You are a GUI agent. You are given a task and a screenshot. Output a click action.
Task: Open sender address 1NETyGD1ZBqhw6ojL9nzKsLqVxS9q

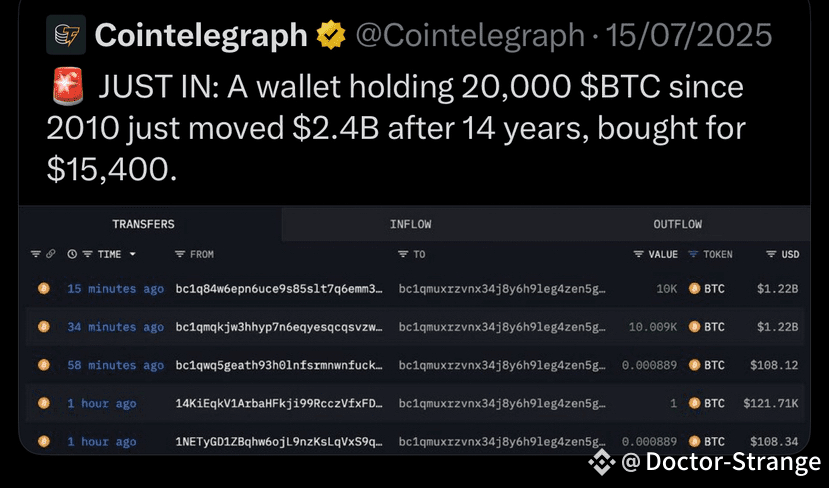pos(279,441)
